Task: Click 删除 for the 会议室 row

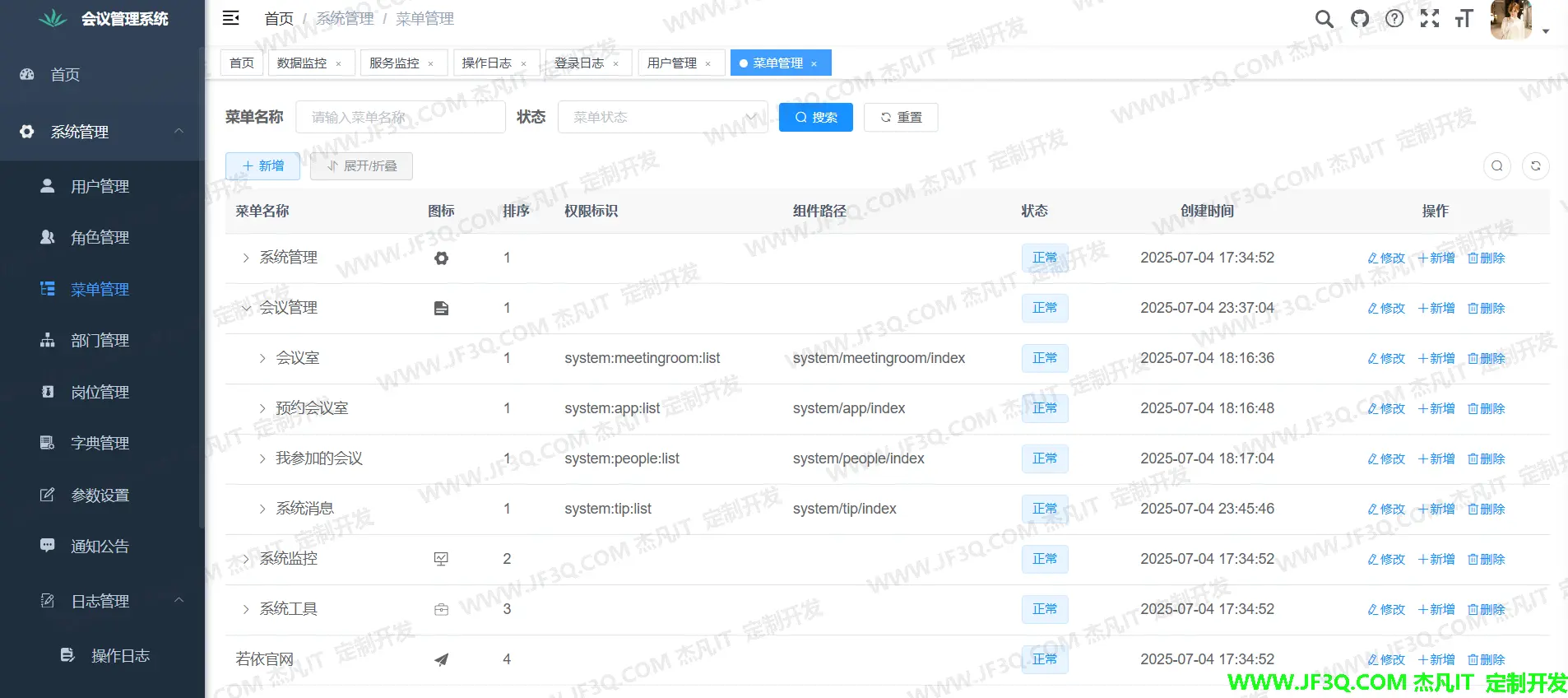Action: pyautogui.click(x=1486, y=359)
